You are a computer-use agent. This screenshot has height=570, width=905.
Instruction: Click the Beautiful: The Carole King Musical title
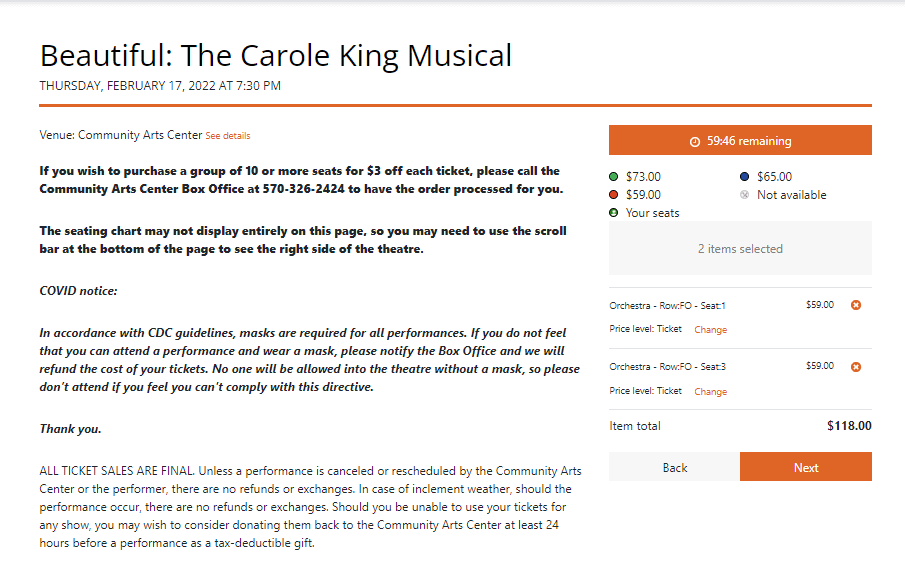(x=276, y=56)
